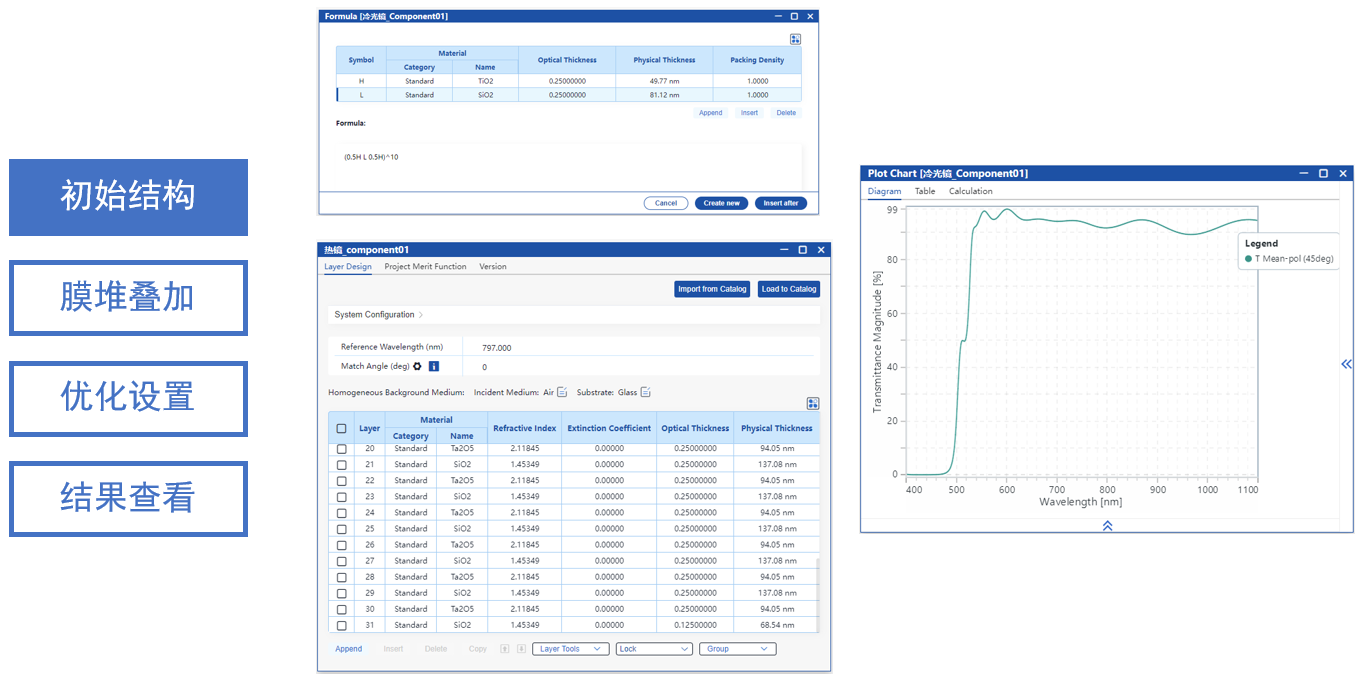
Task: Check the select-all header checkbox
Action: pyautogui.click(x=341, y=429)
